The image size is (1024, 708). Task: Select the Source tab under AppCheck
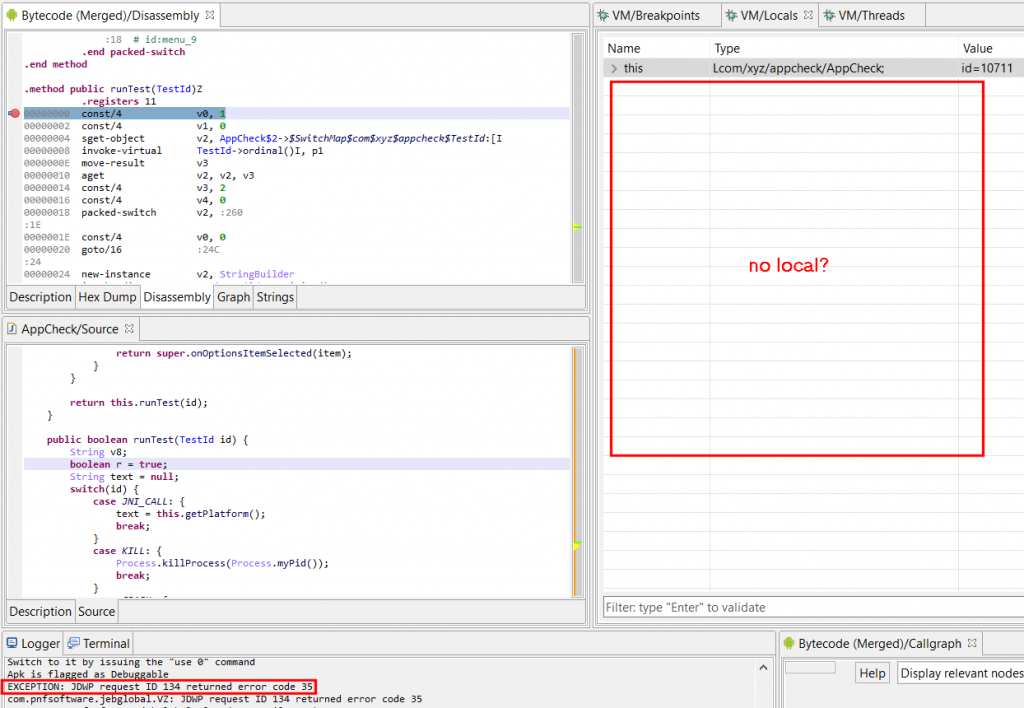[x=97, y=611]
